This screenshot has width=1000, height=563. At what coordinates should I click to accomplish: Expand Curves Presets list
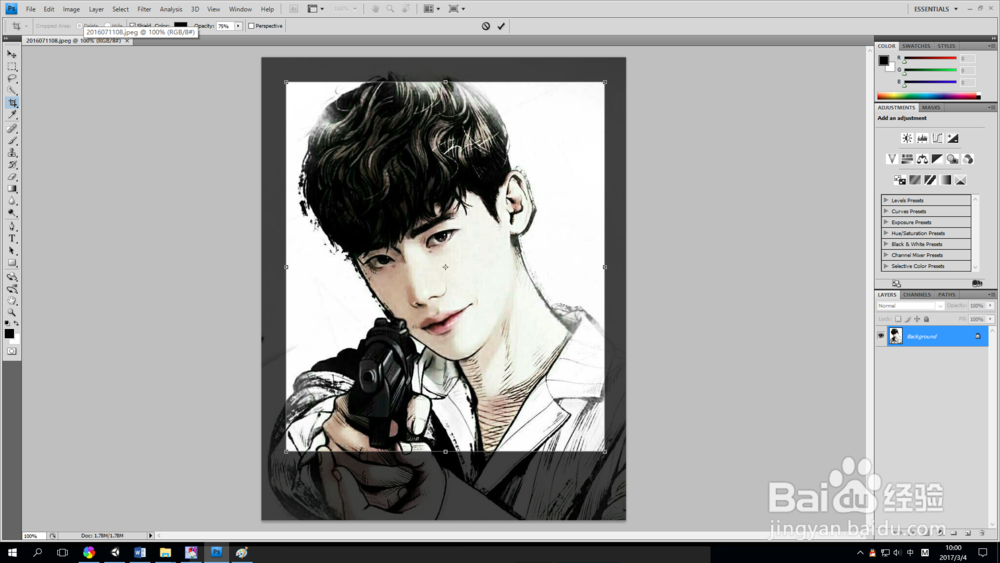click(886, 211)
